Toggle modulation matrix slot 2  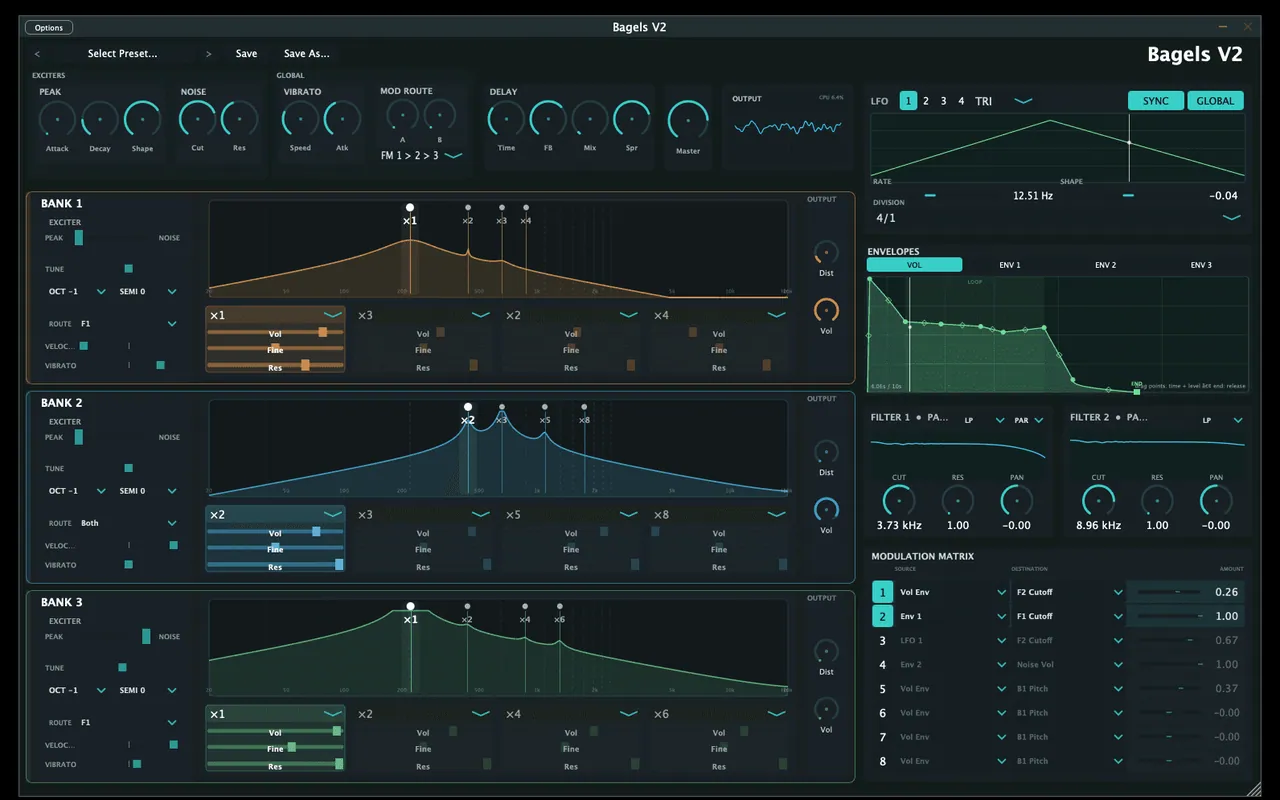click(x=882, y=616)
